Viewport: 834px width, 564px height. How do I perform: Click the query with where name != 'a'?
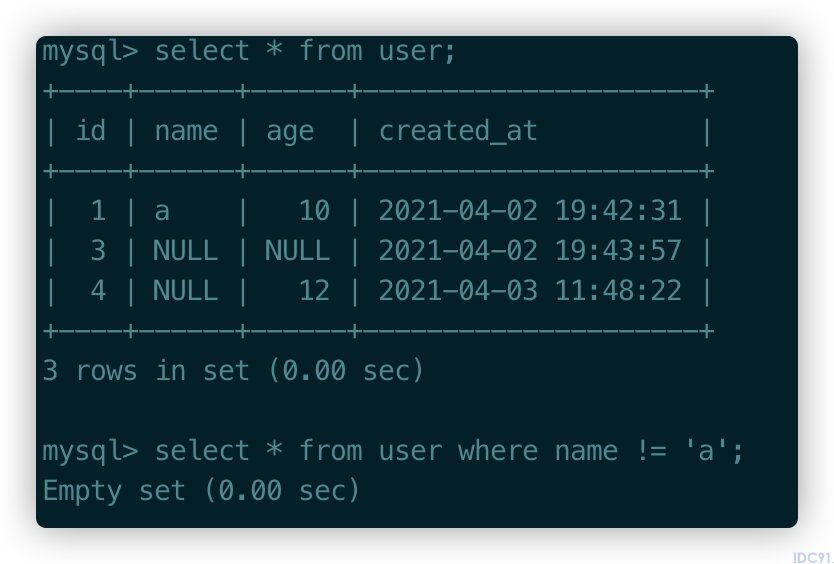(449, 451)
